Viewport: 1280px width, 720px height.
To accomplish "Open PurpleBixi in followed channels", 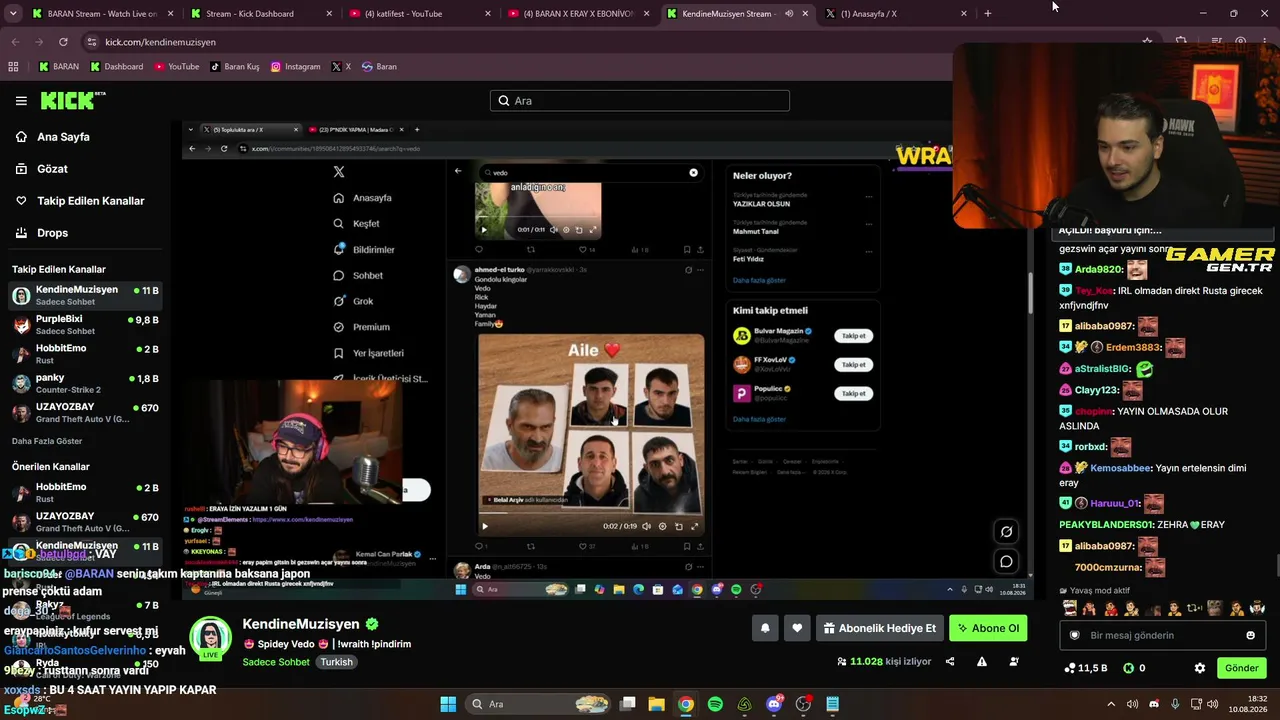I will (86, 325).
